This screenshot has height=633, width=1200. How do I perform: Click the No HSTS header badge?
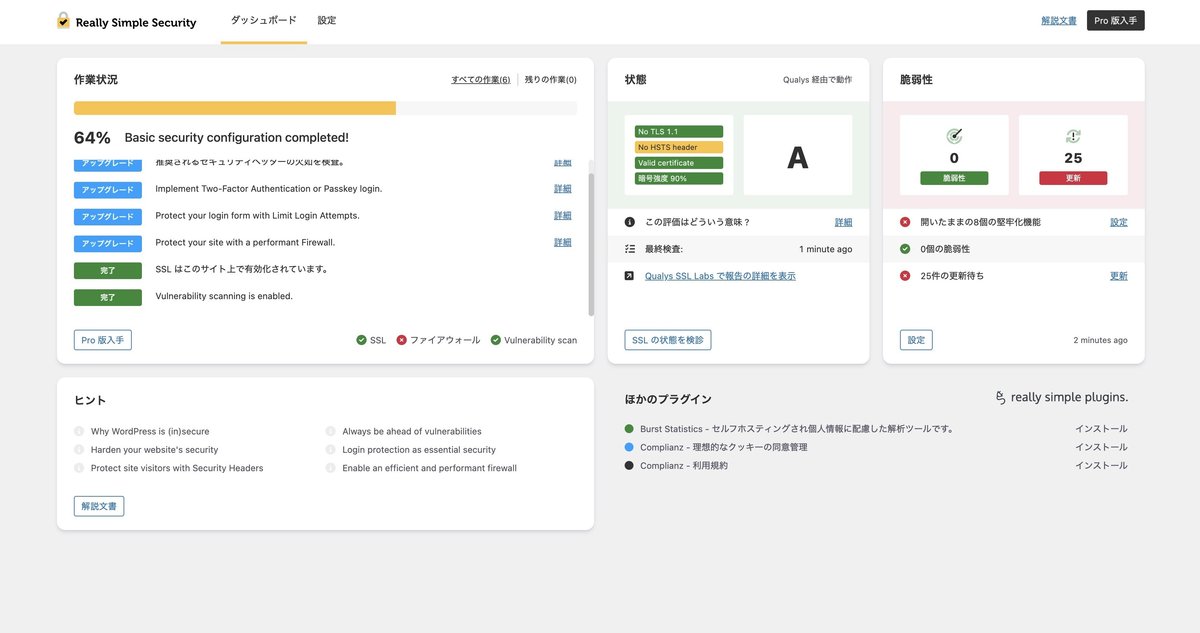[679, 147]
